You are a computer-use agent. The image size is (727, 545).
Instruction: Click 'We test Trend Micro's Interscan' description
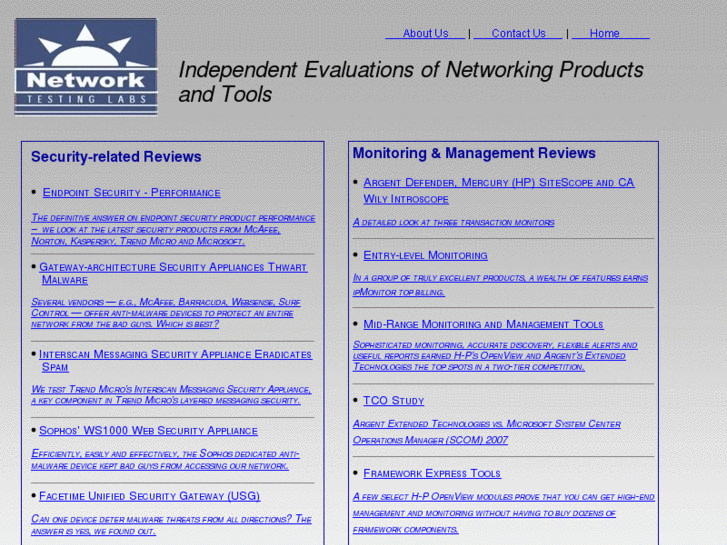click(x=171, y=395)
